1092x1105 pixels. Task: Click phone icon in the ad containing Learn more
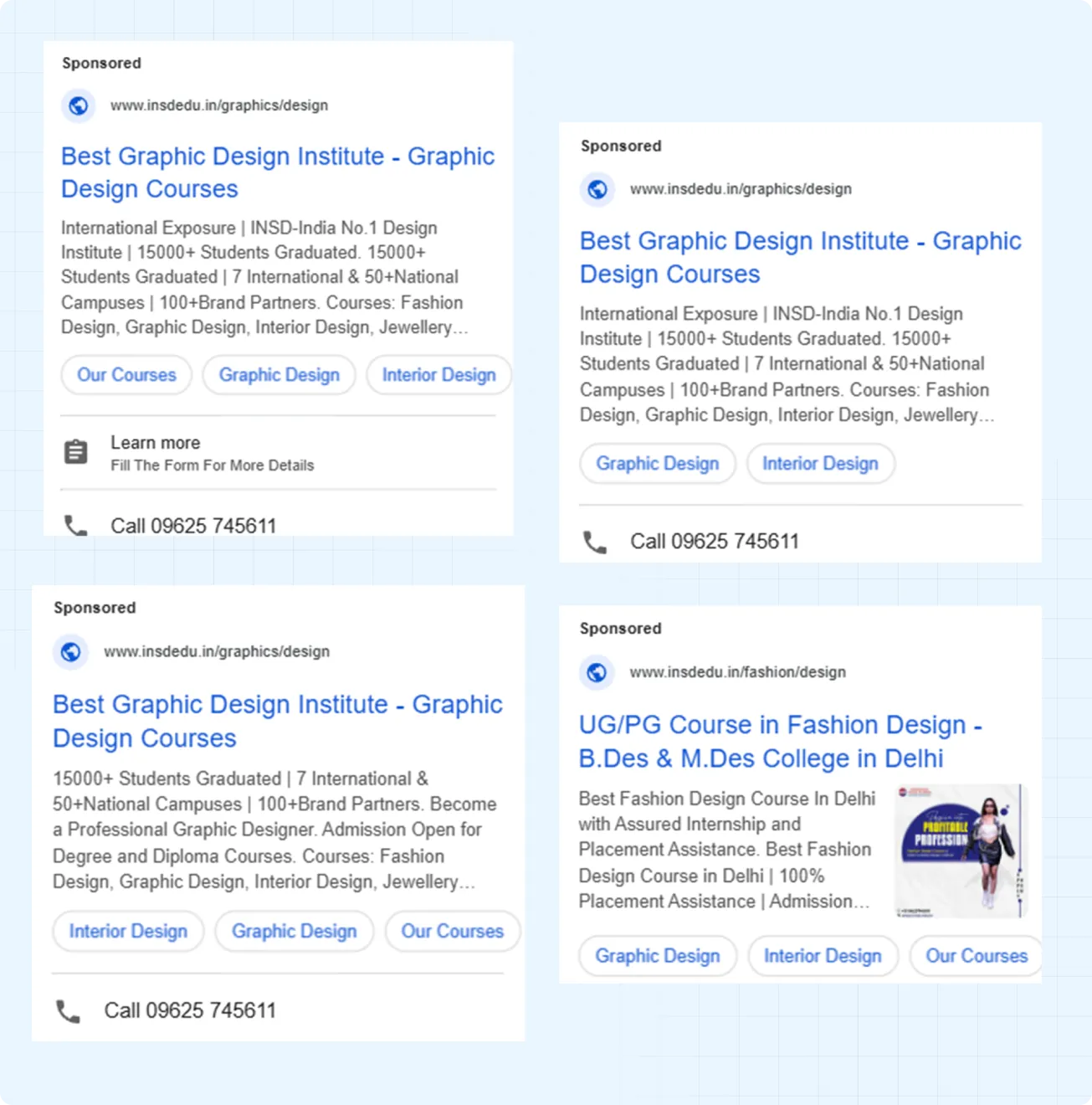tap(76, 526)
